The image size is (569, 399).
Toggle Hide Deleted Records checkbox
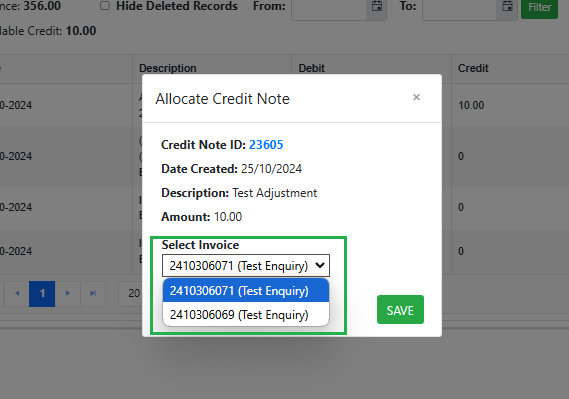pyautogui.click(x=105, y=5)
